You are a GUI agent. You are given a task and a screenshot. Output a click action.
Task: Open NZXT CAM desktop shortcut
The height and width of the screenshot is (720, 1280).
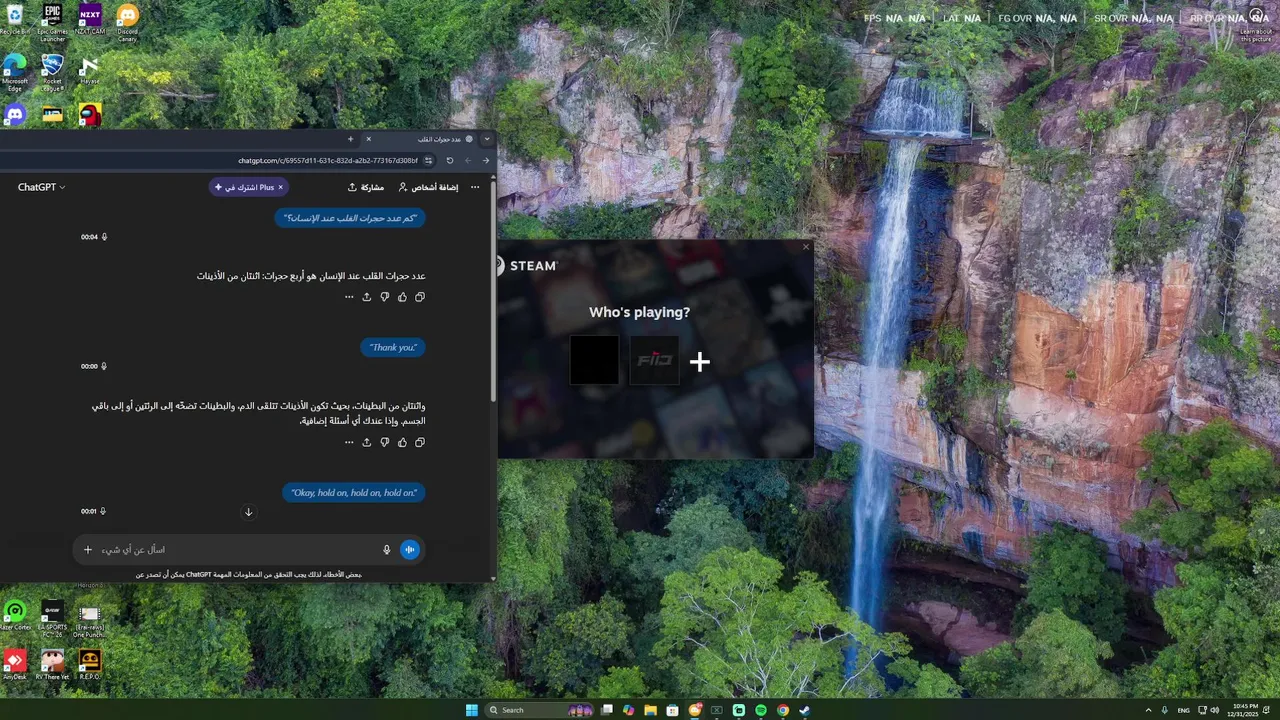tap(90, 18)
